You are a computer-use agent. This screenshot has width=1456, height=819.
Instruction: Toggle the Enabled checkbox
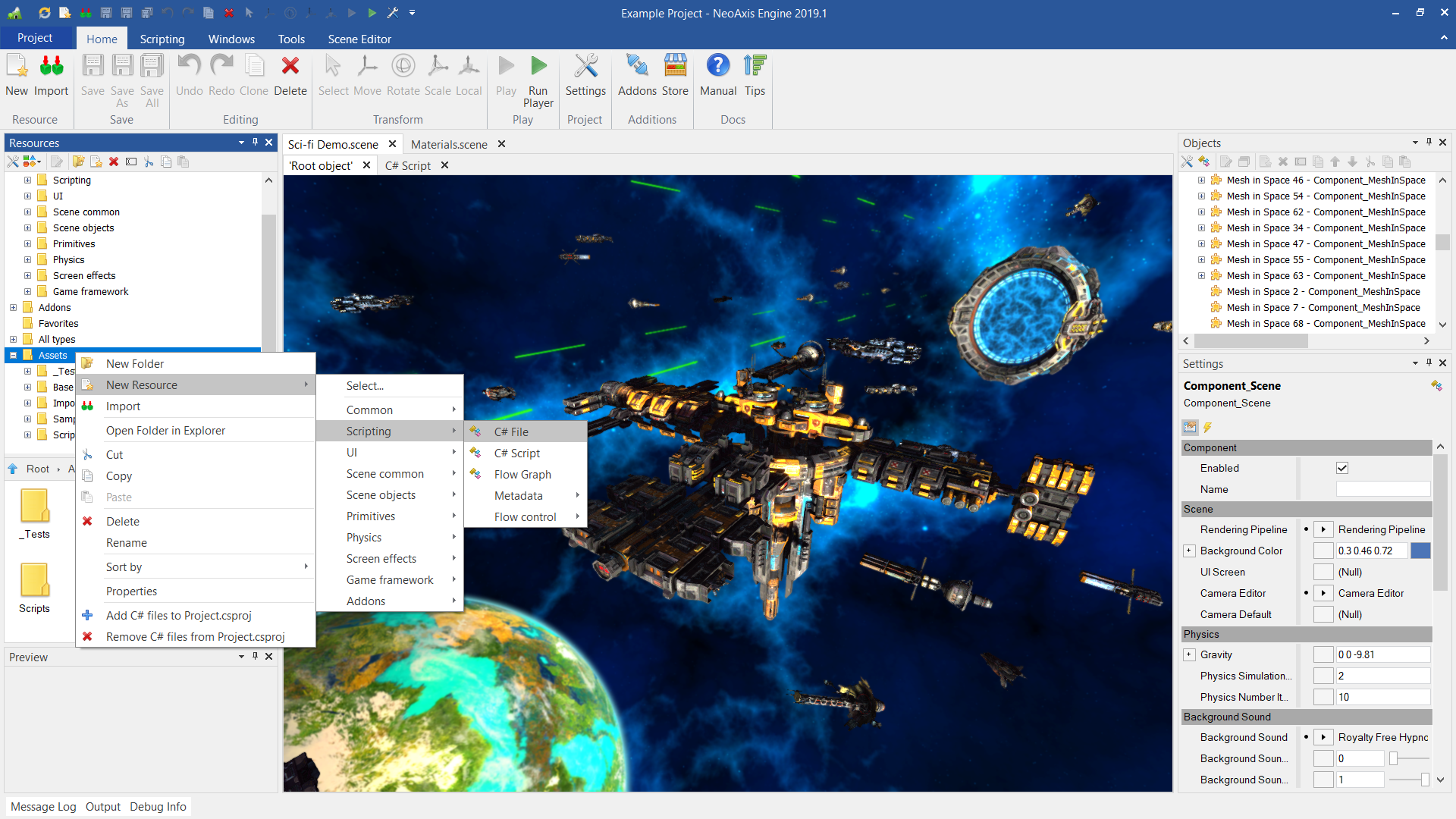pos(1342,468)
